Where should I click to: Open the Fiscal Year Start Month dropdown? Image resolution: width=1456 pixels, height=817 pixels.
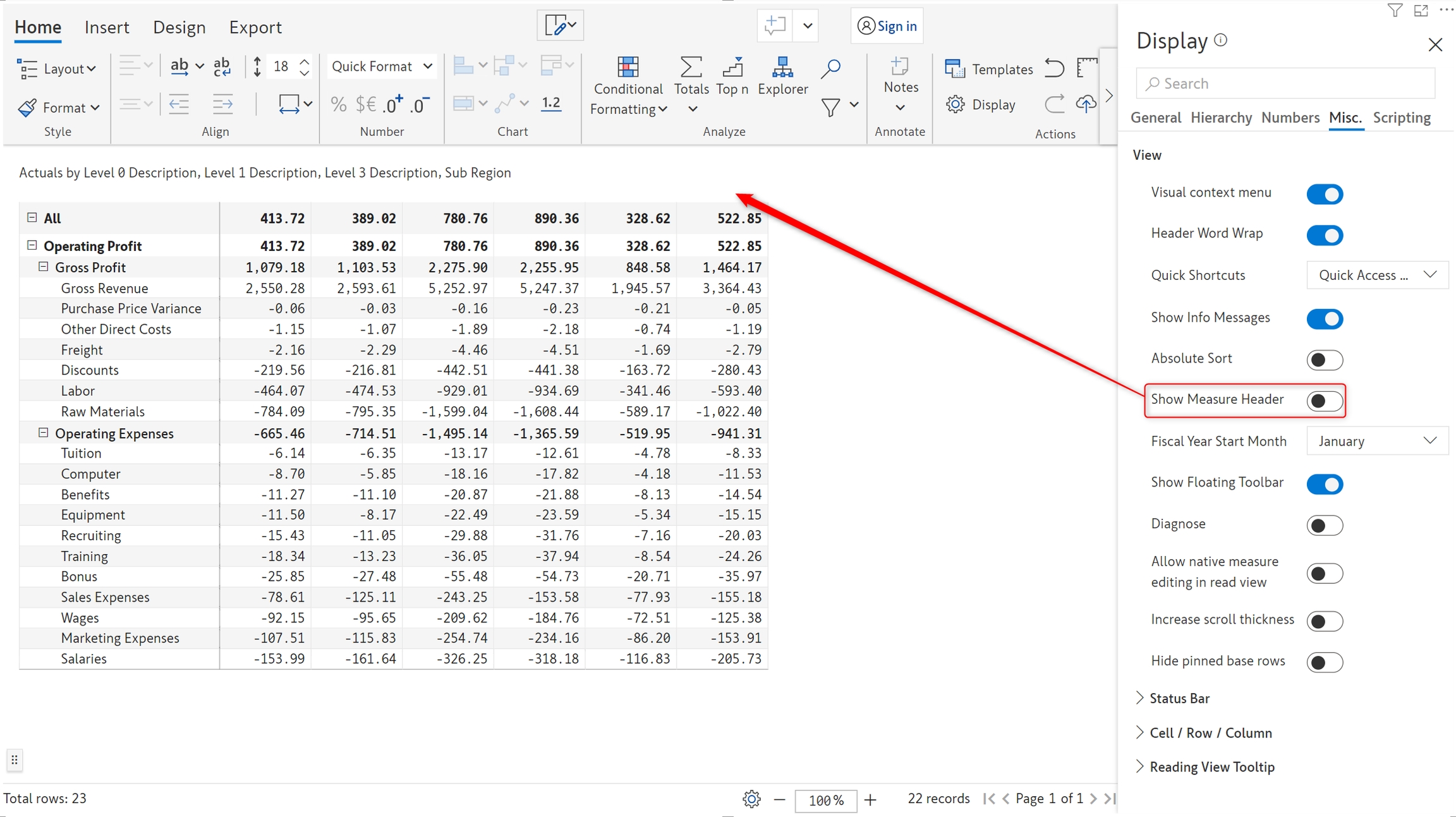pos(1376,441)
